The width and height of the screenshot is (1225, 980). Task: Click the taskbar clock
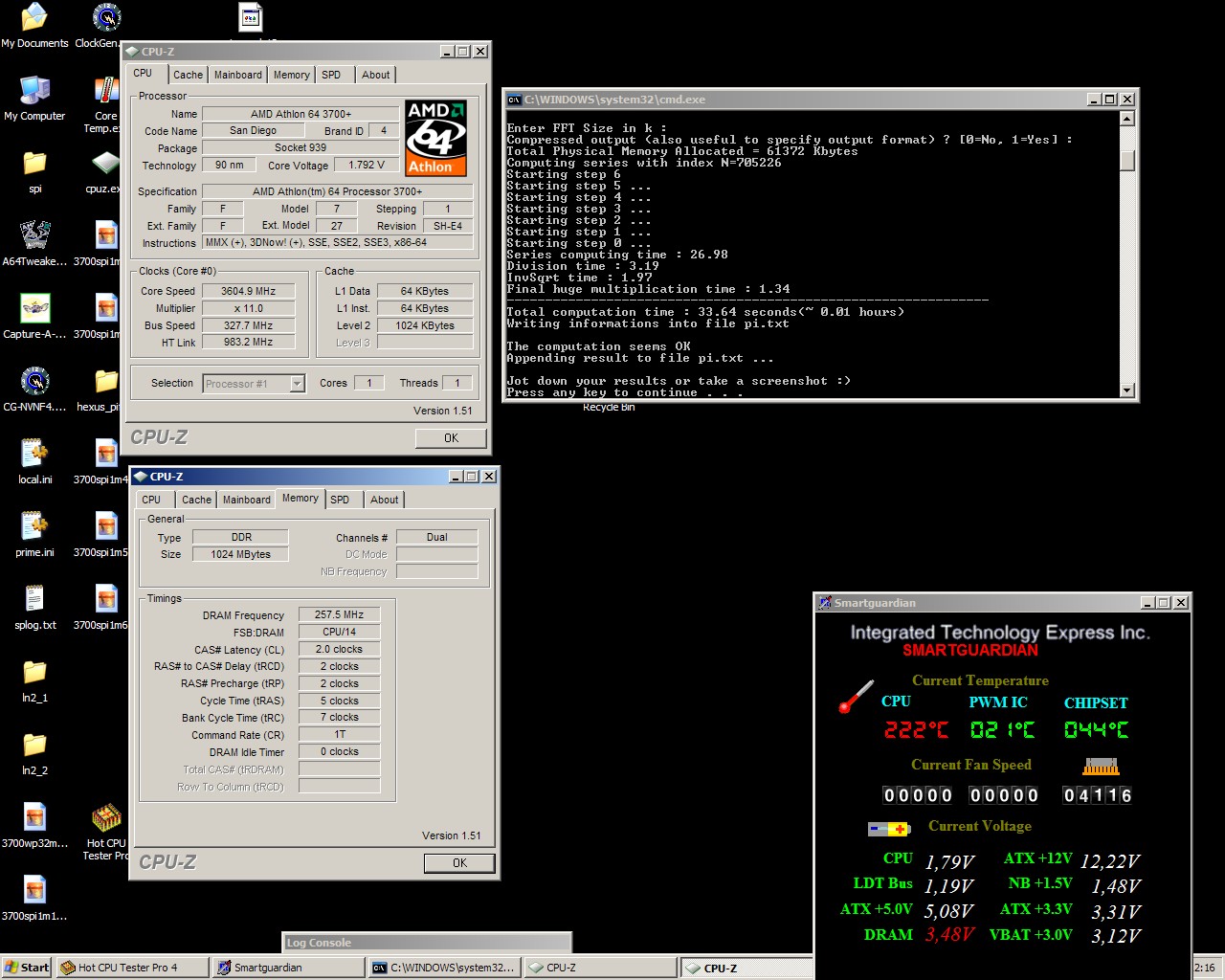pos(1206,968)
